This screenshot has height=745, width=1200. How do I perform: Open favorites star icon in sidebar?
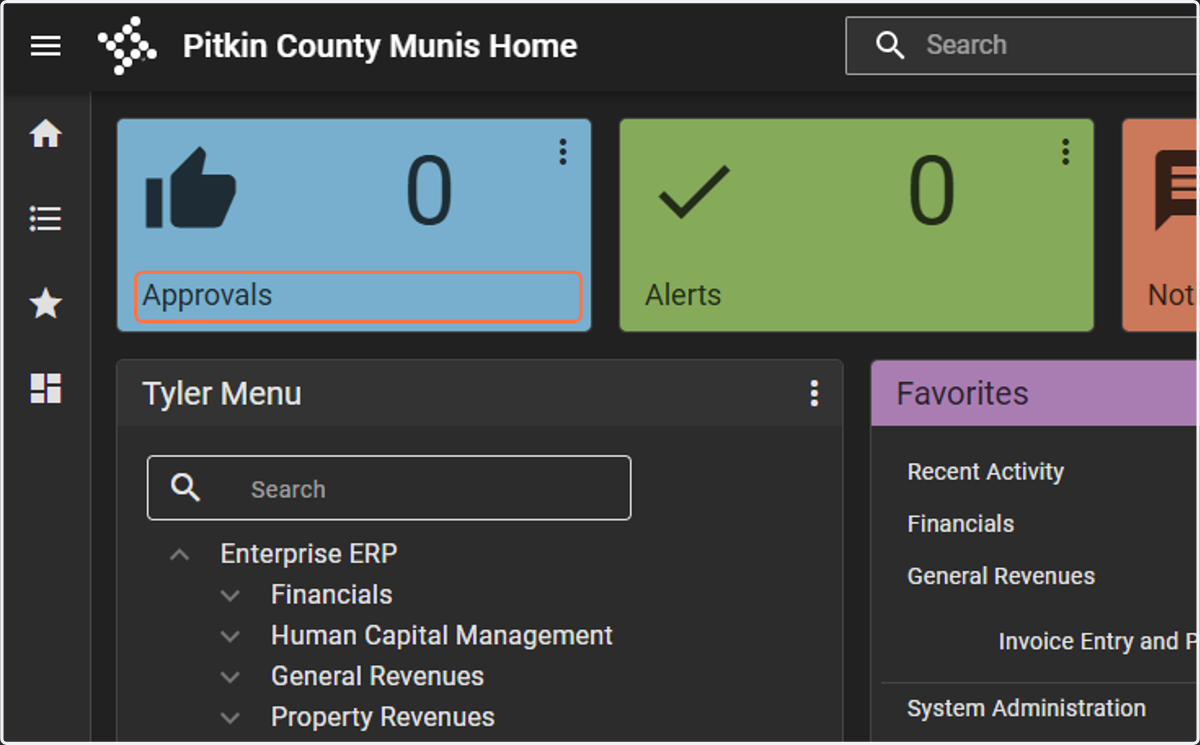pos(46,304)
